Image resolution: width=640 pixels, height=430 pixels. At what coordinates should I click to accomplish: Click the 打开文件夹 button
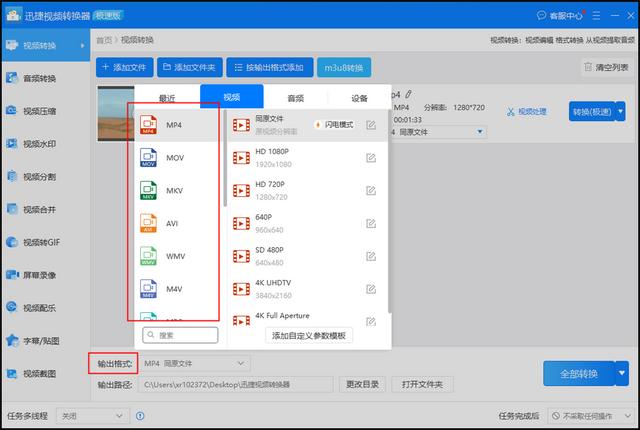(422, 384)
